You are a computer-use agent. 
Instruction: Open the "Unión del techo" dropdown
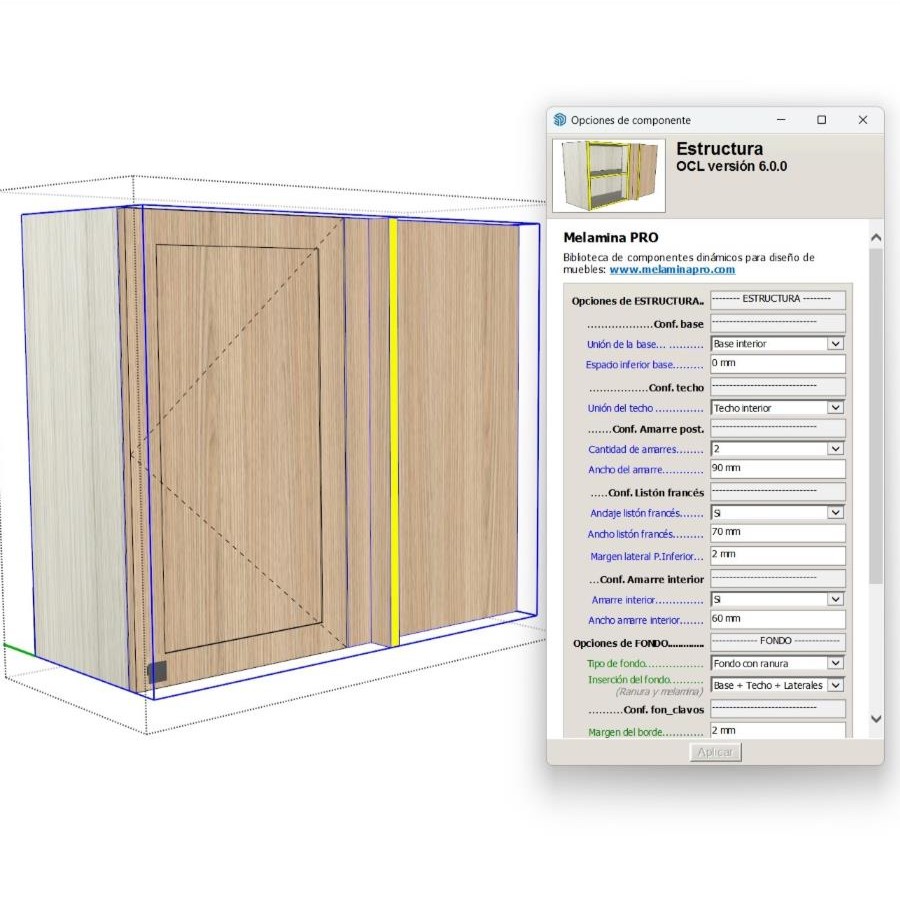[x=836, y=407]
